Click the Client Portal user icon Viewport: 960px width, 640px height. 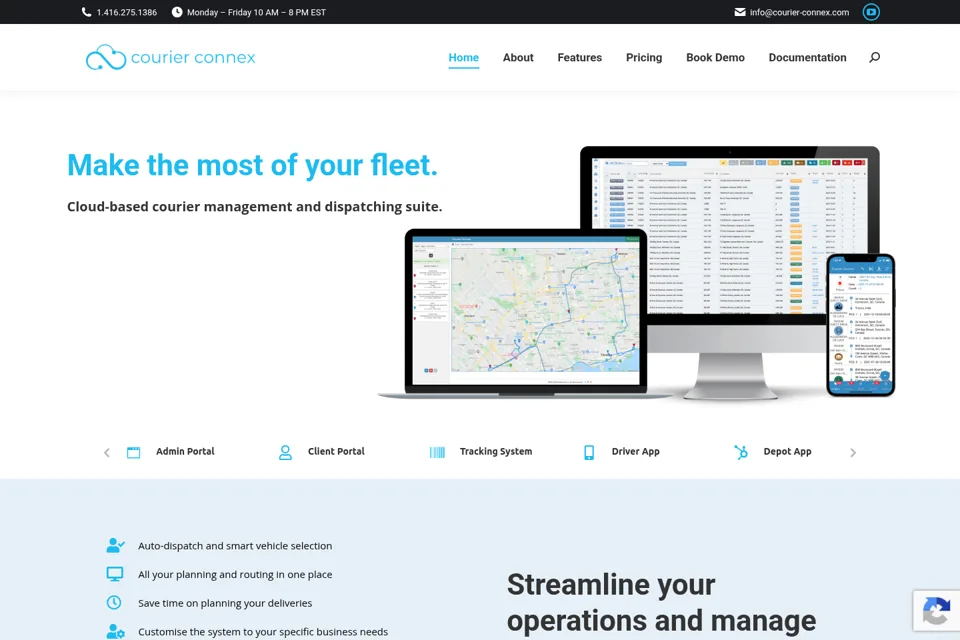point(285,452)
